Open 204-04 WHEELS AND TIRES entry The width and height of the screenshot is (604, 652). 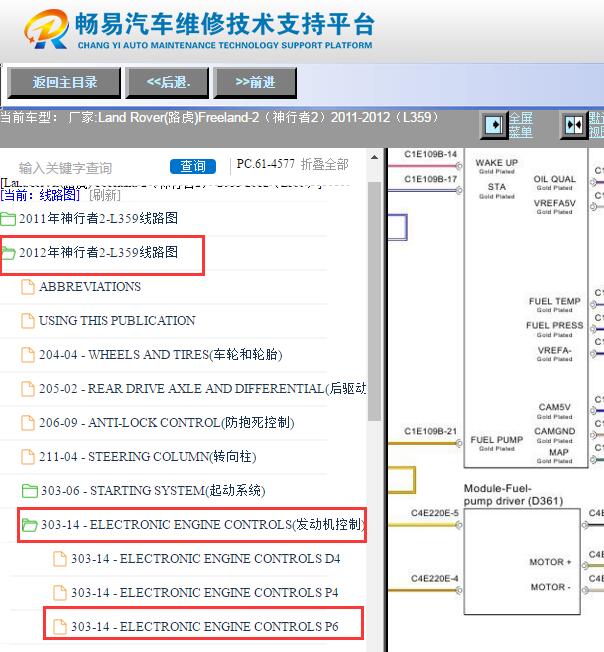pyautogui.click(x=160, y=355)
